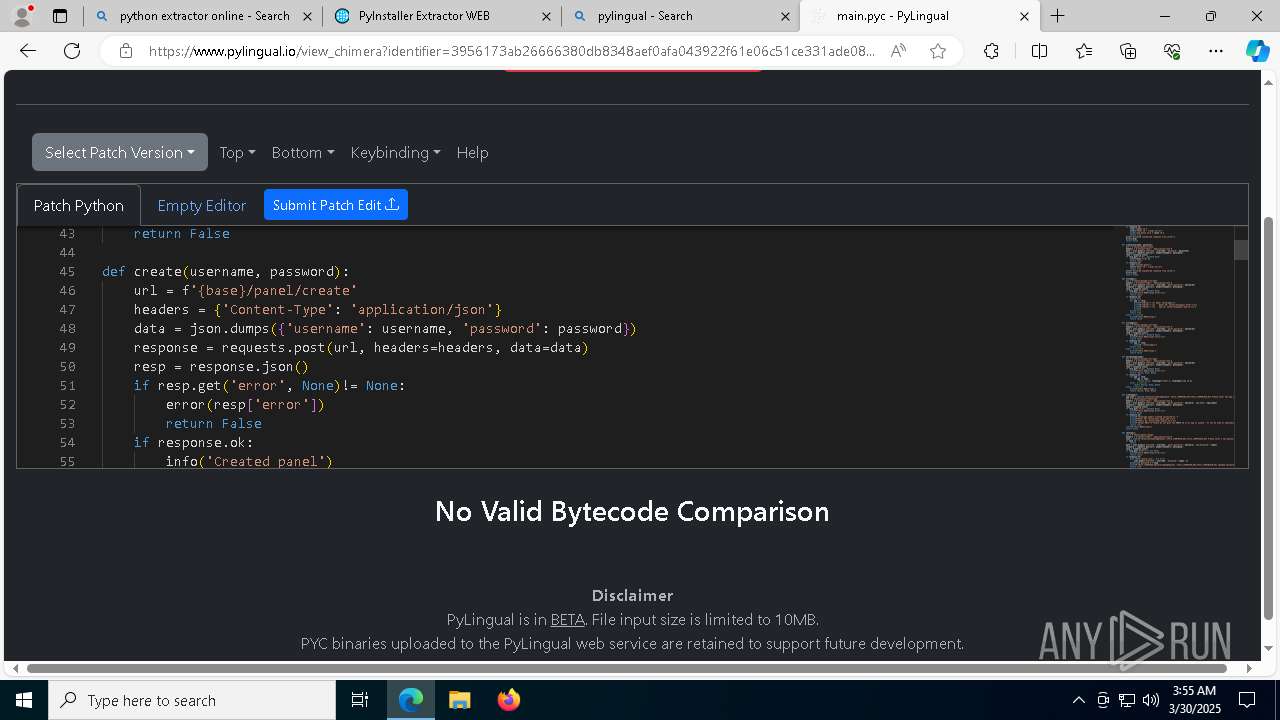Open Windows Start menu
Image resolution: width=1280 pixels, height=720 pixels.
24,700
